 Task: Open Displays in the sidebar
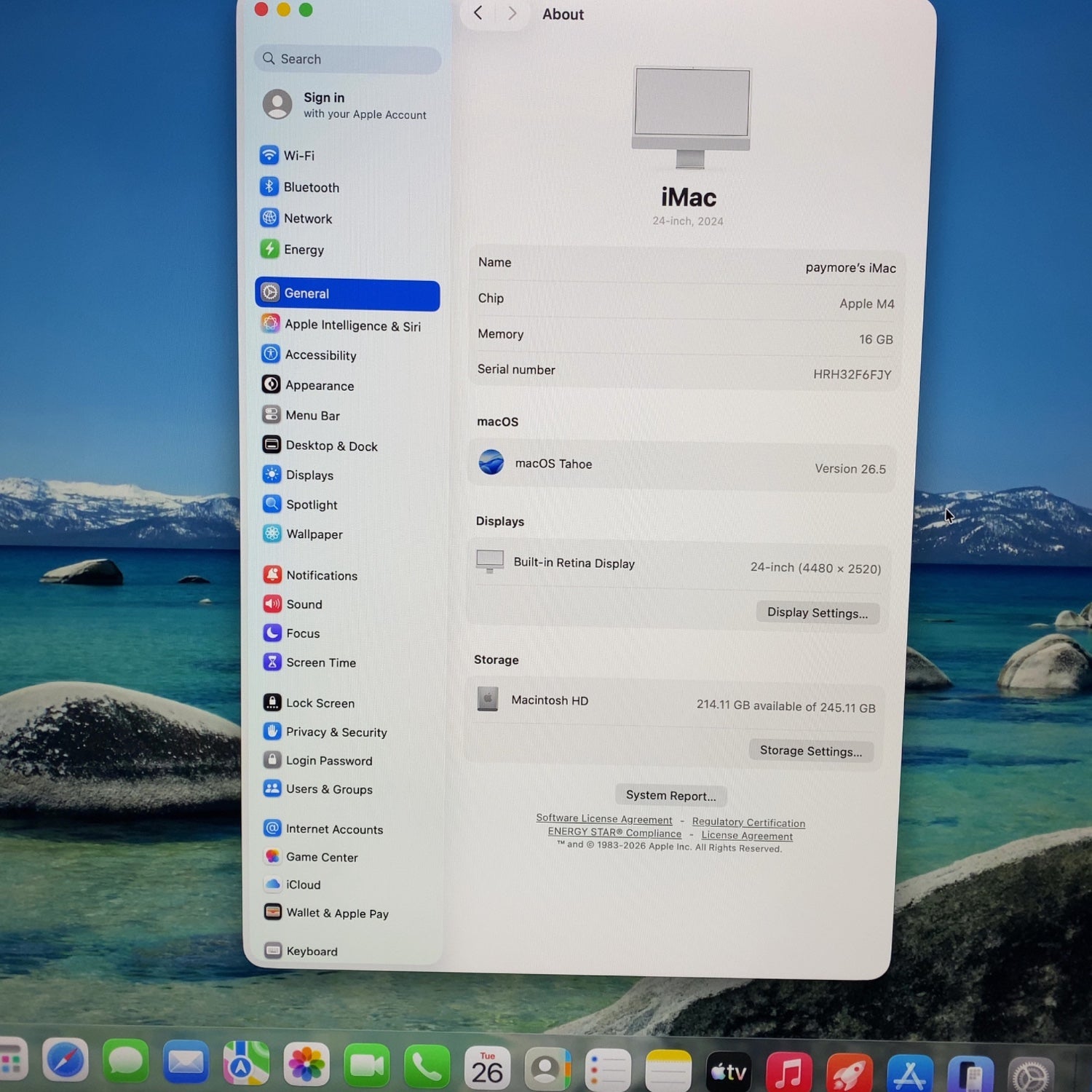pos(298,475)
